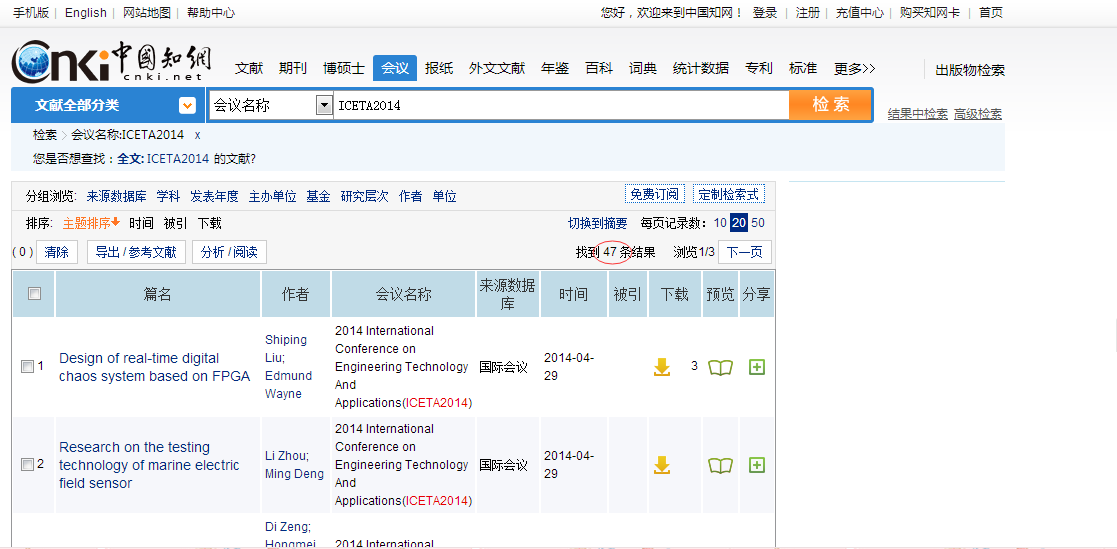Open 高级检索 link

click(x=978, y=114)
